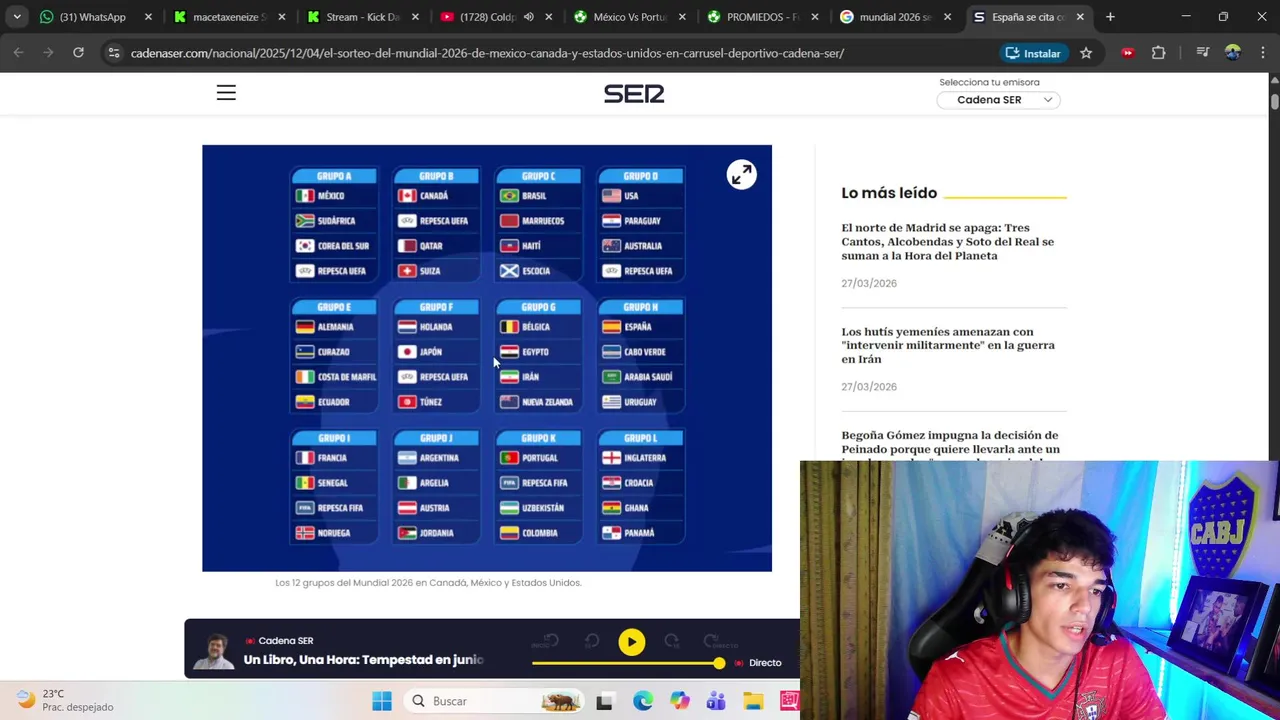Open the browser extensions puzzle icon
Viewport: 1280px width, 720px height.
coord(1158,53)
